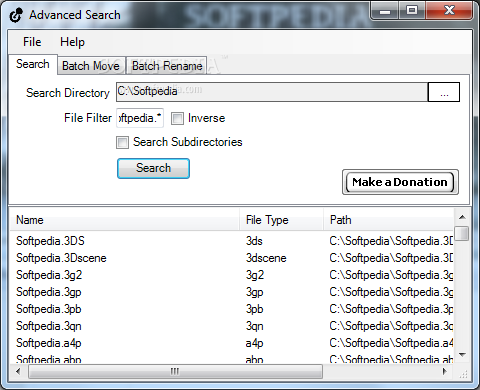Viewport: 480px width, 390px height.
Task: Click the Search button
Action: click(x=153, y=168)
